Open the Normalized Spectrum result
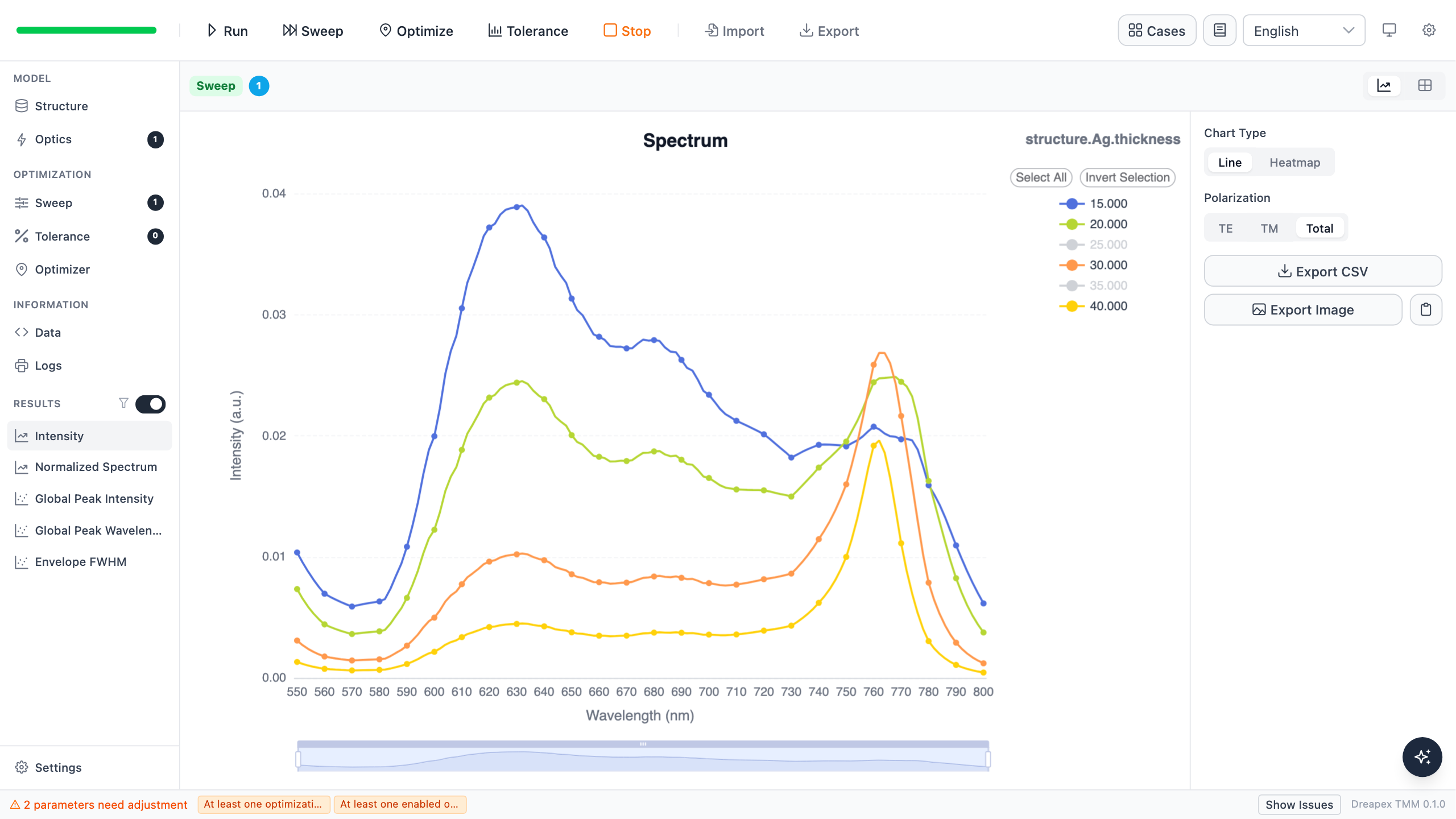The width and height of the screenshot is (1456, 819). (x=89, y=467)
